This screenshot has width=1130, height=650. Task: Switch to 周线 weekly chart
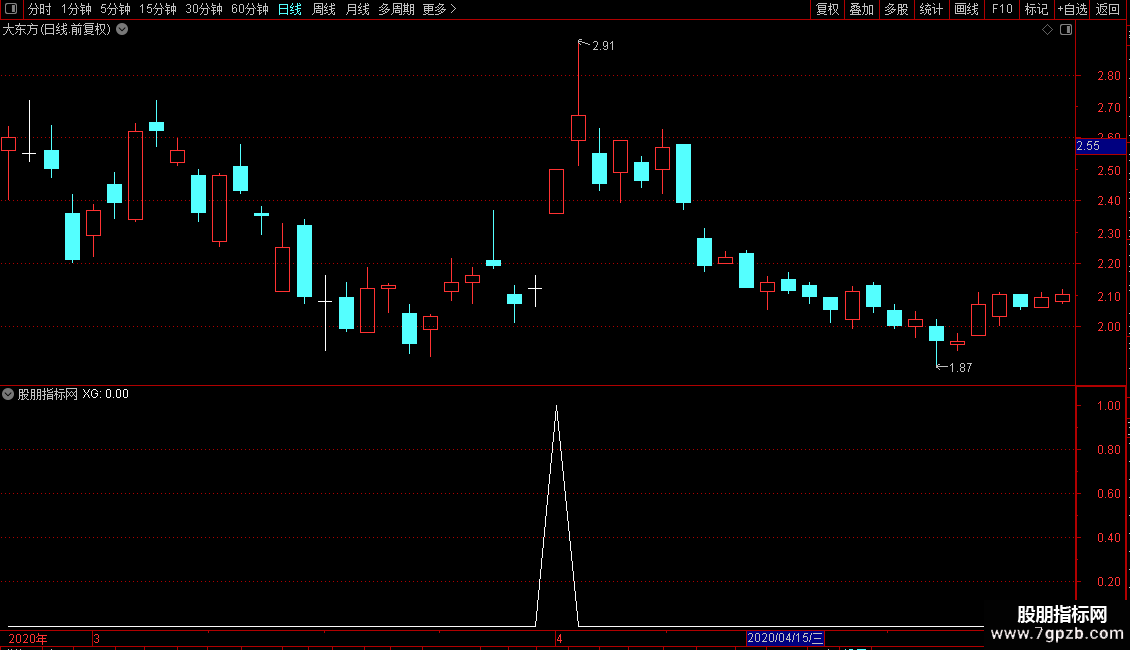coord(324,9)
